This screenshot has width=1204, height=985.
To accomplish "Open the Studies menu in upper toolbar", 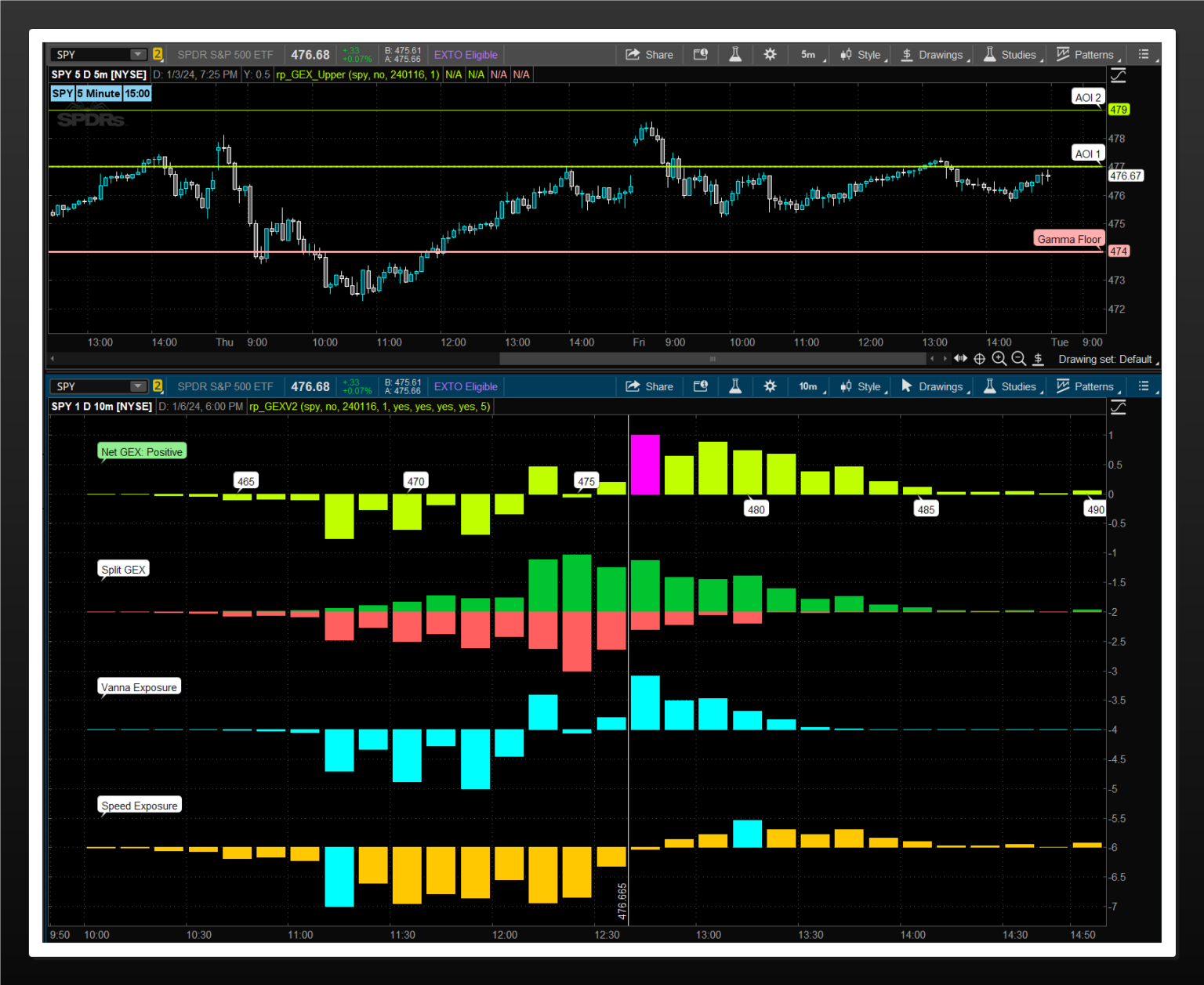I will click(x=1013, y=54).
